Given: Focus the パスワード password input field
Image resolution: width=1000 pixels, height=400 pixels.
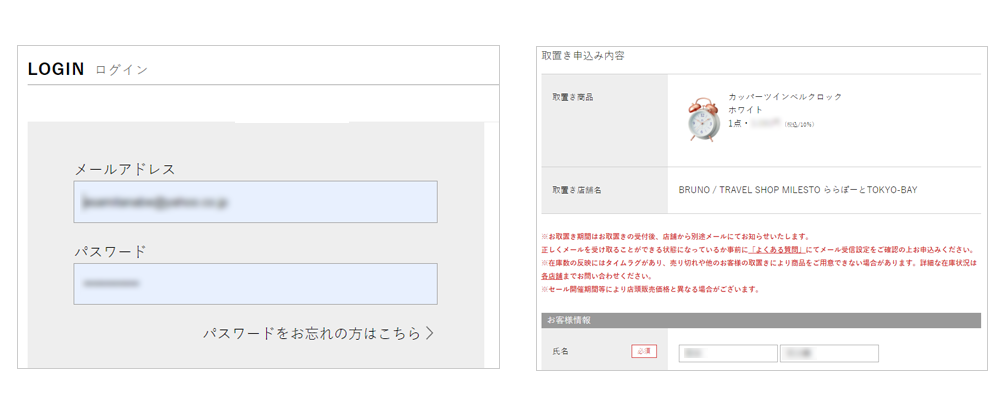Looking at the screenshot, I should coord(255,284).
